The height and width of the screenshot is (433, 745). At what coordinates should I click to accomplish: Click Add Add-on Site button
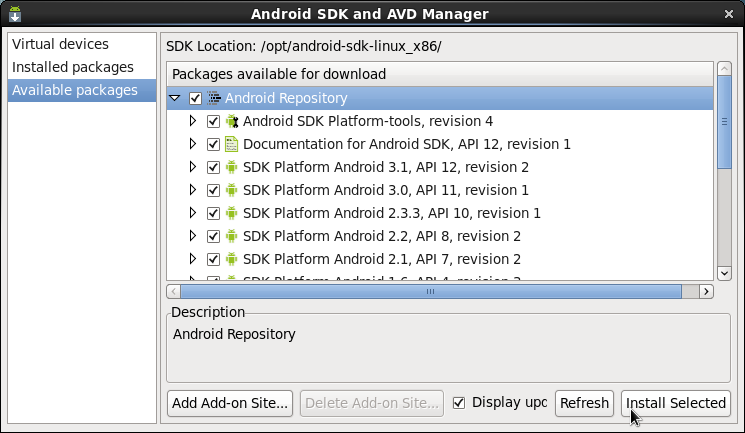[230, 404]
